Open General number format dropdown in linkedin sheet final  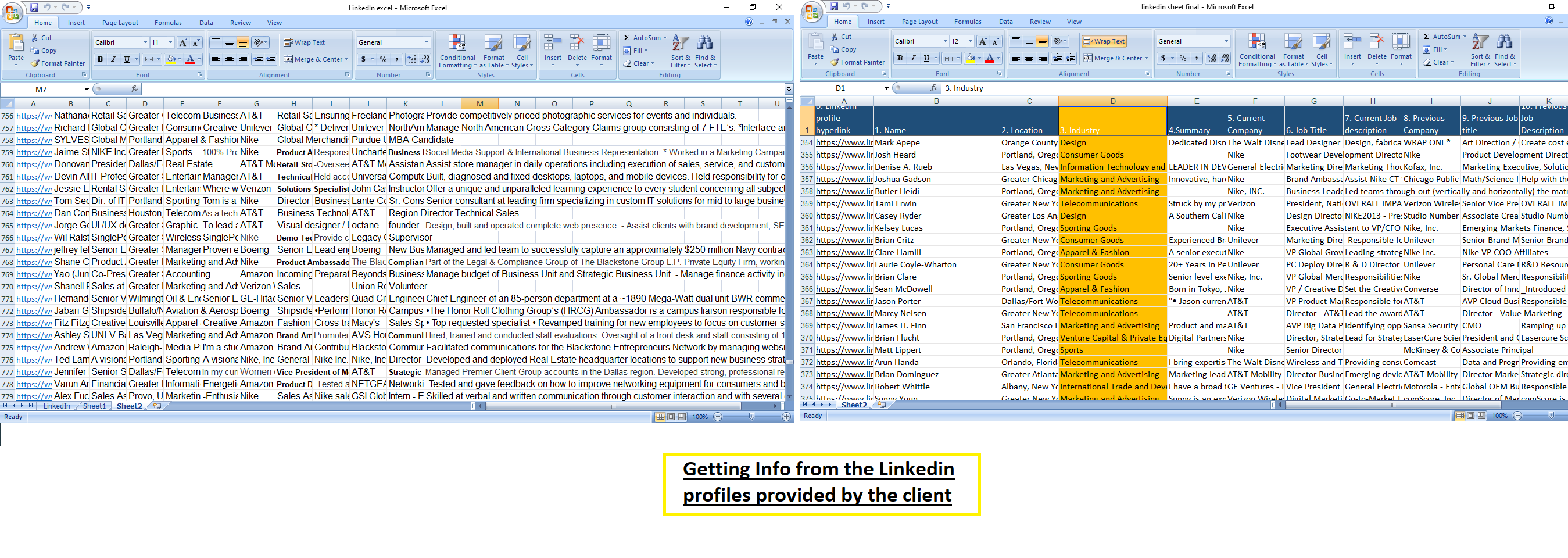click(x=1226, y=41)
